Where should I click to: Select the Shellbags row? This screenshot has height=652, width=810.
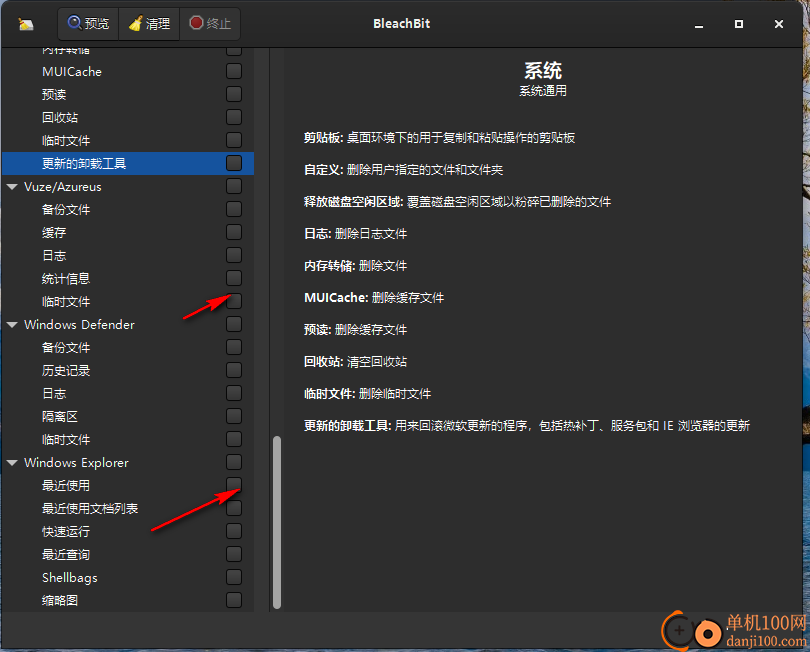128,577
